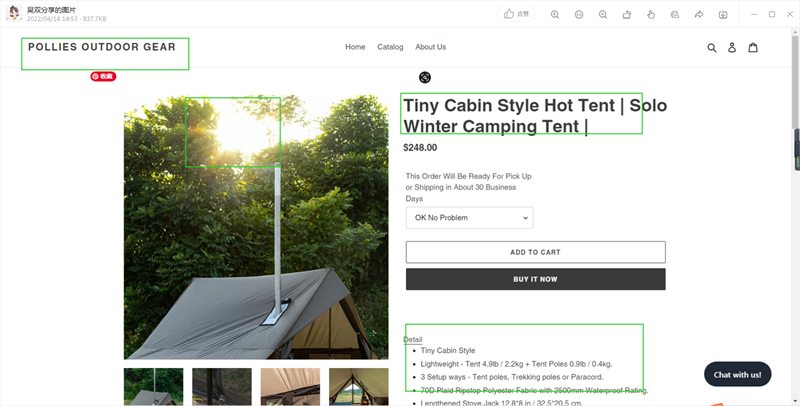Download the image with the save icon
800x406 pixels.
coord(722,15)
